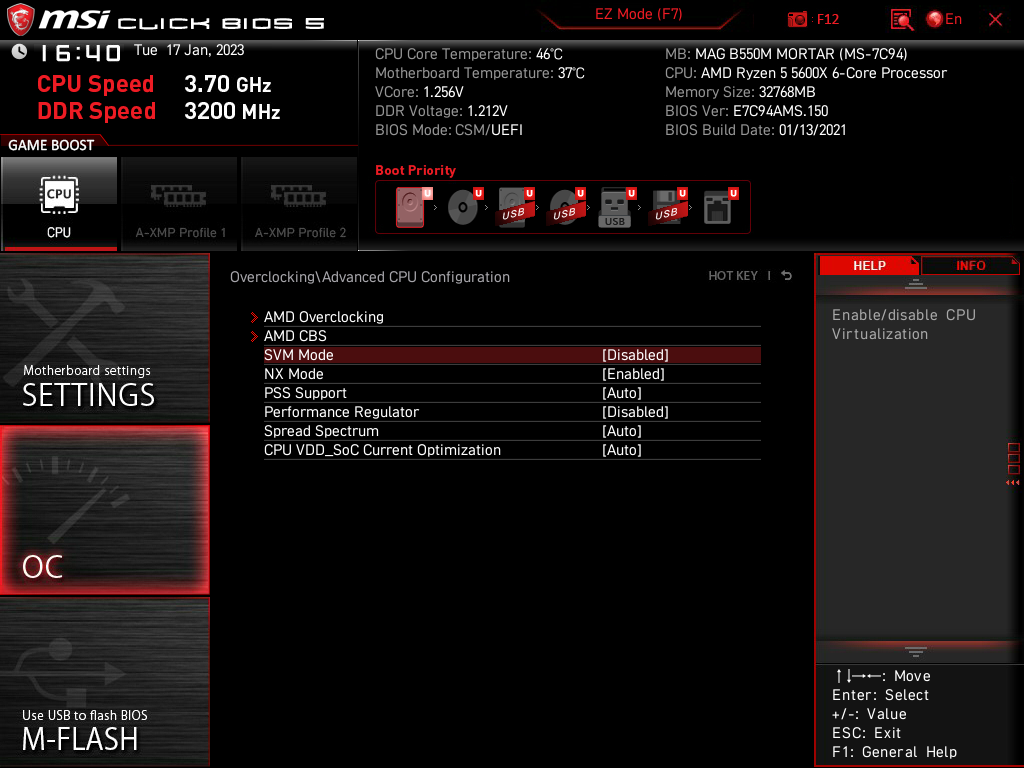Click the HOT KEY label
1024x768 pixels.
[733, 276]
